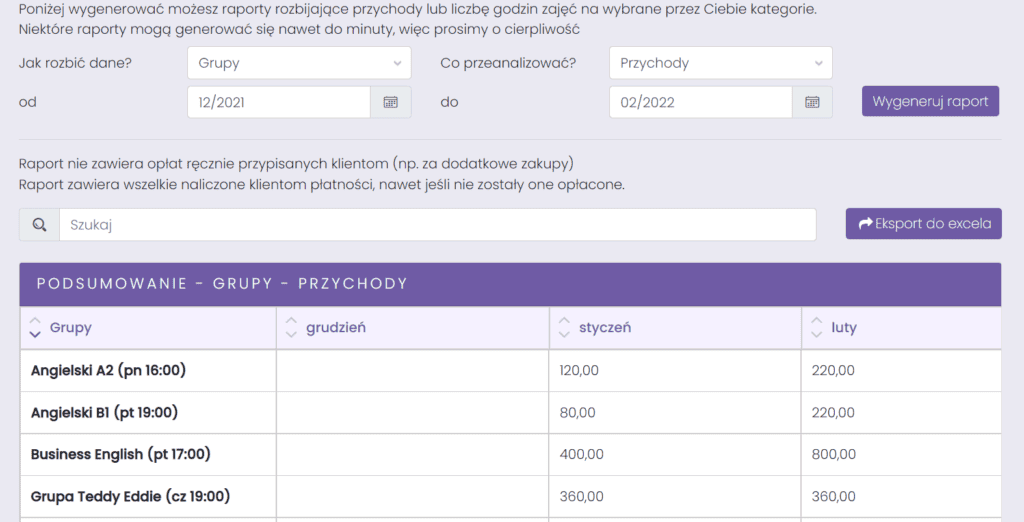Open calendar picker for the start date
Screen dimensions: 1024x522
click(391, 102)
